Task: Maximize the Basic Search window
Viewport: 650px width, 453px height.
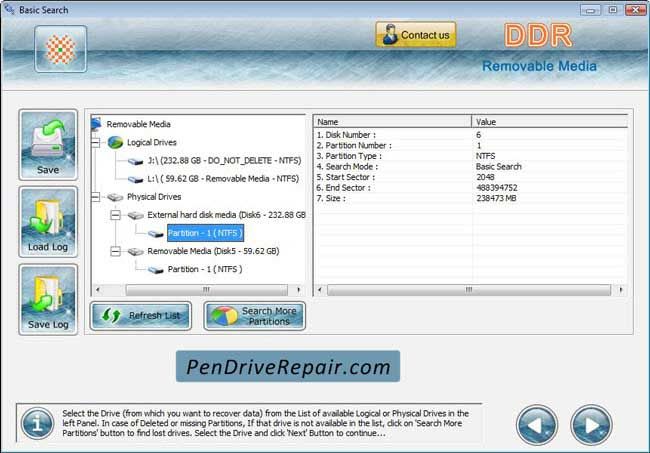Action: point(613,10)
